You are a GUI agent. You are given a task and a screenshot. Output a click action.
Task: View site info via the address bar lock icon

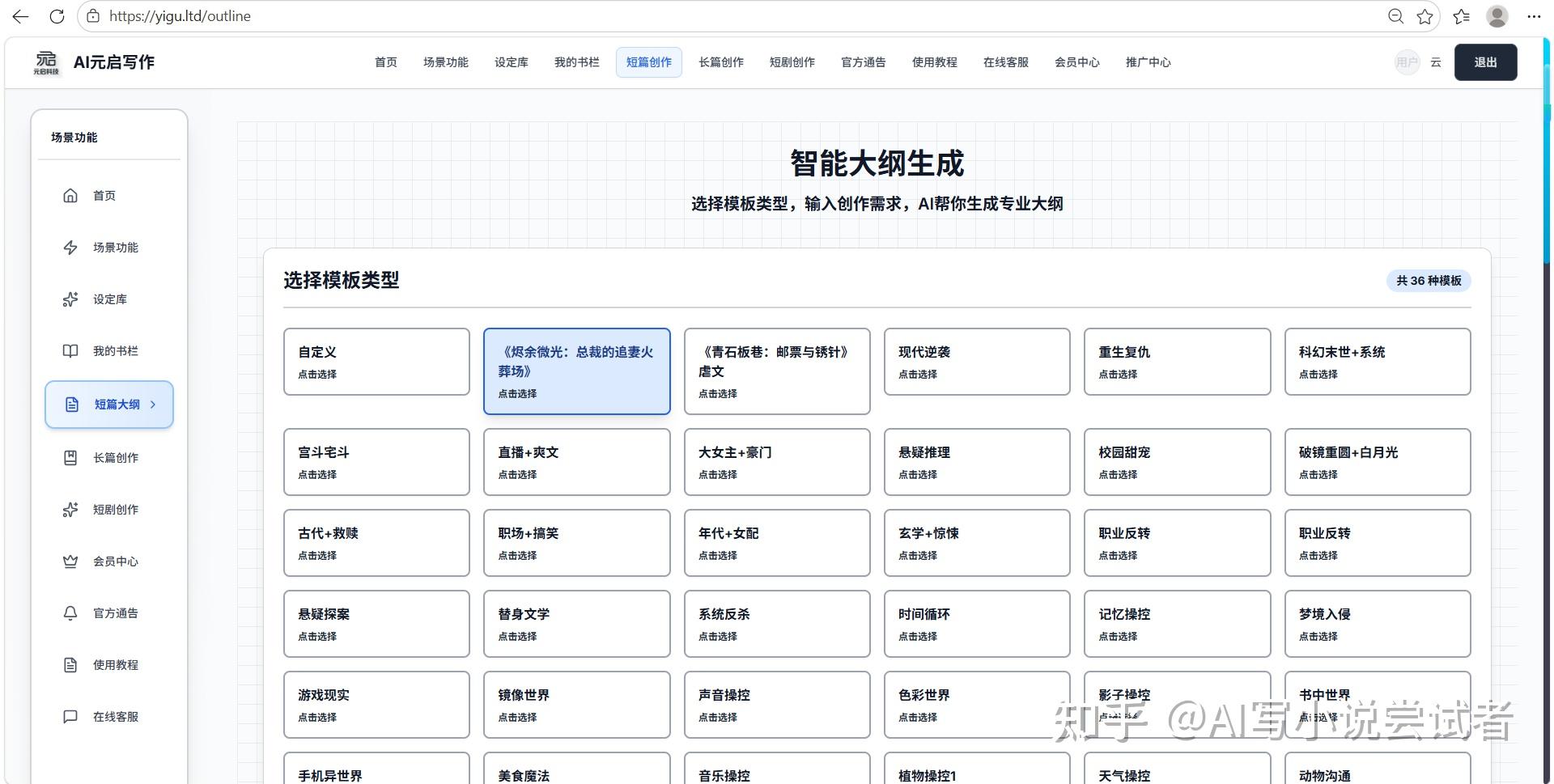point(93,16)
